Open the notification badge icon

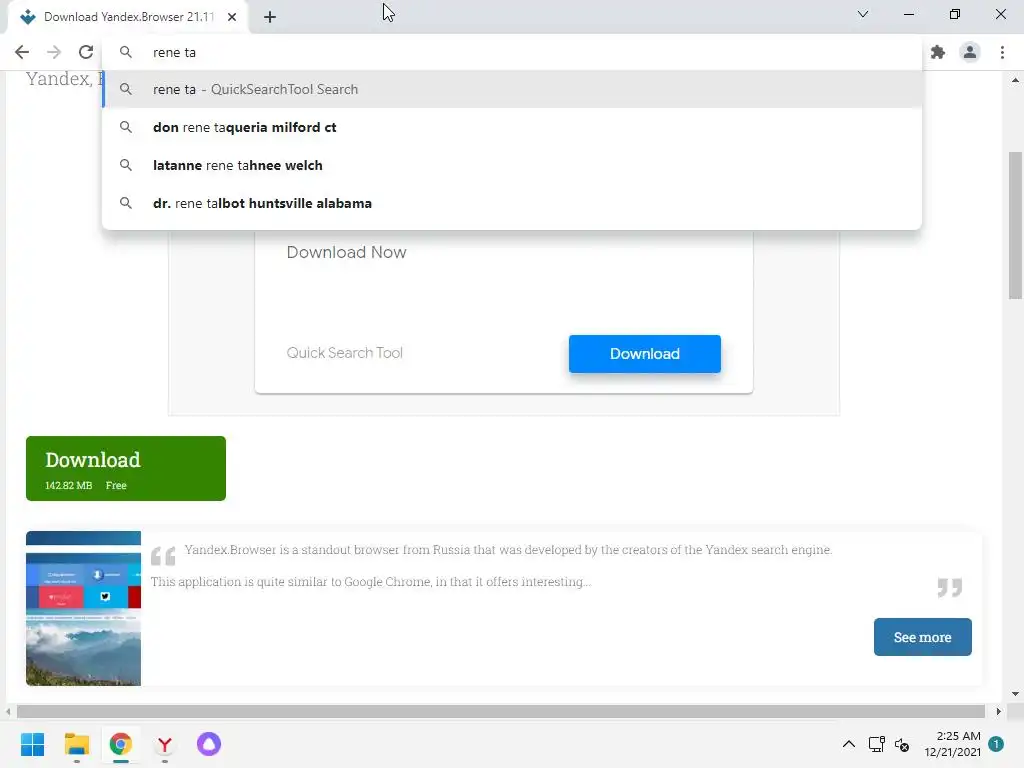pyautogui.click(x=996, y=744)
